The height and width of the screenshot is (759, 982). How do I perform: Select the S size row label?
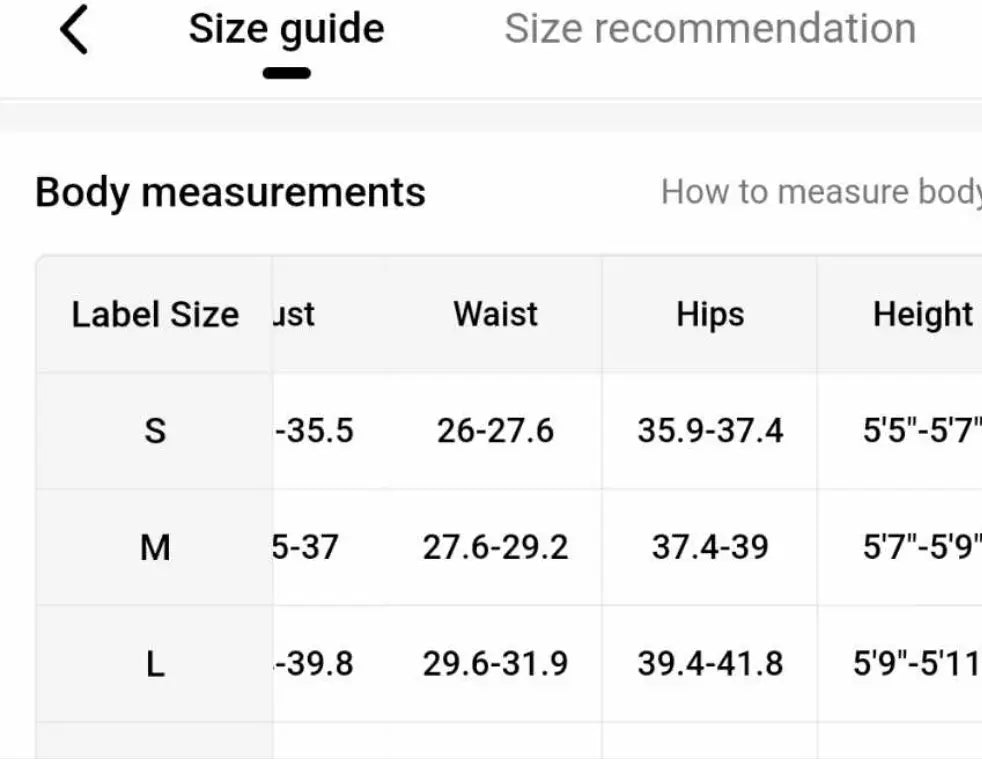point(155,431)
